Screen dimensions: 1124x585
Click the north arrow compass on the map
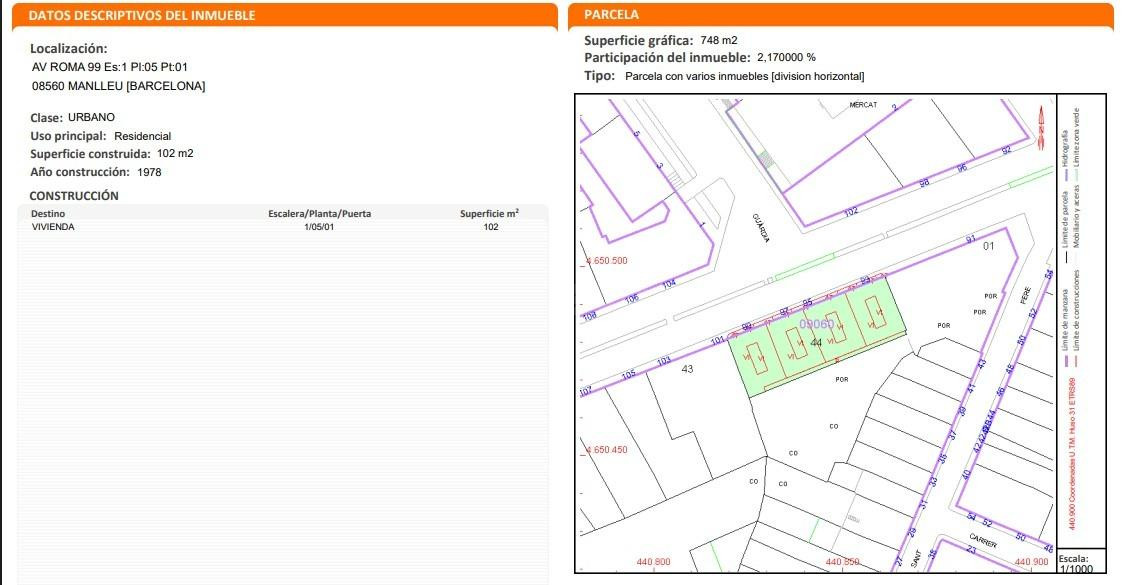[x=1041, y=128]
